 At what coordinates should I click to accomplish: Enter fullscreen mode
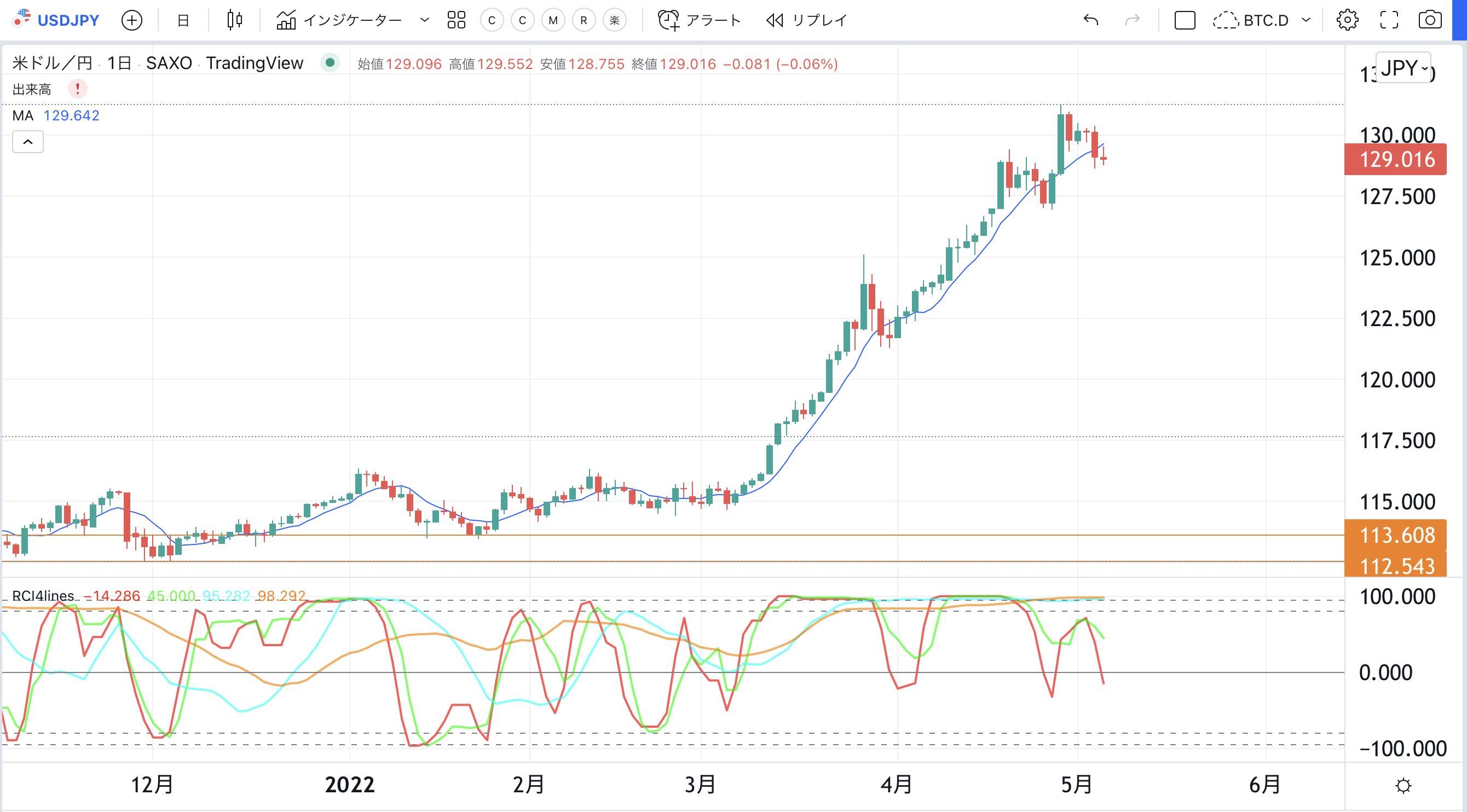(x=1390, y=20)
